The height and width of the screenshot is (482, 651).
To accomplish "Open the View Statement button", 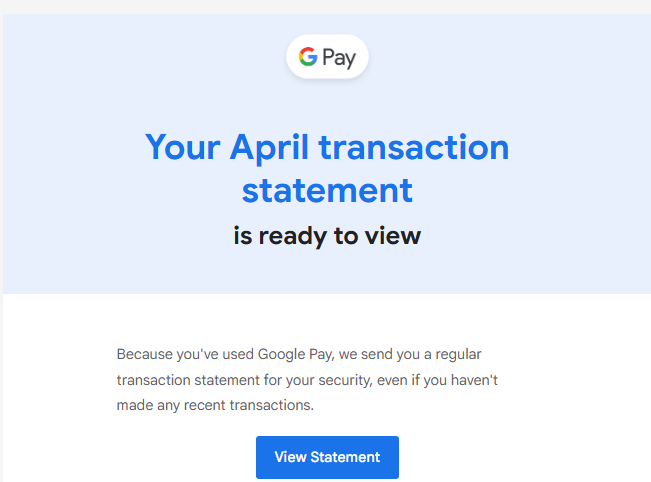I will click(327, 457).
